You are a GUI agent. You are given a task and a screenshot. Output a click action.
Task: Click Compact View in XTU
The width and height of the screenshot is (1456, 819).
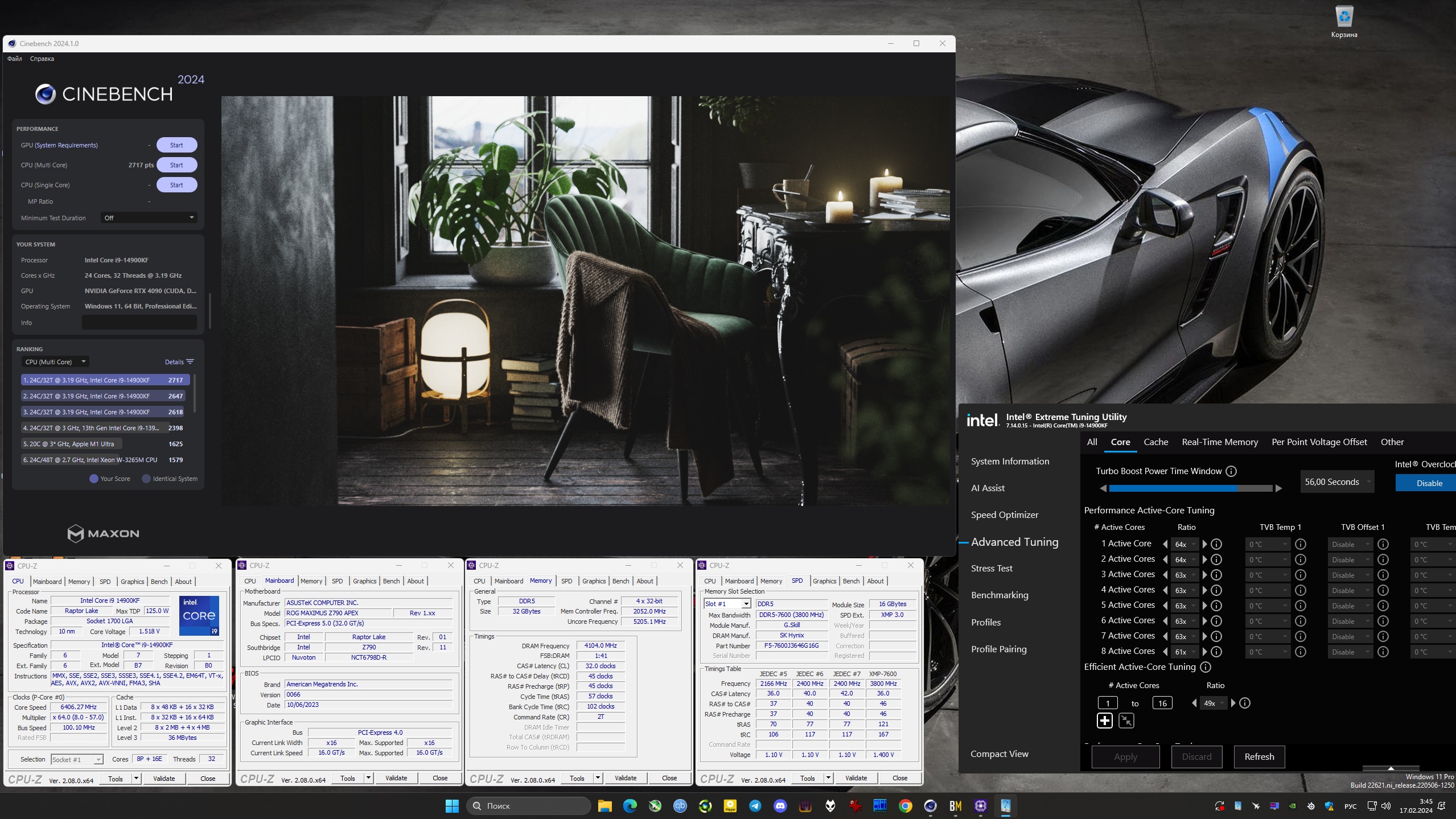pyautogui.click(x=1000, y=754)
